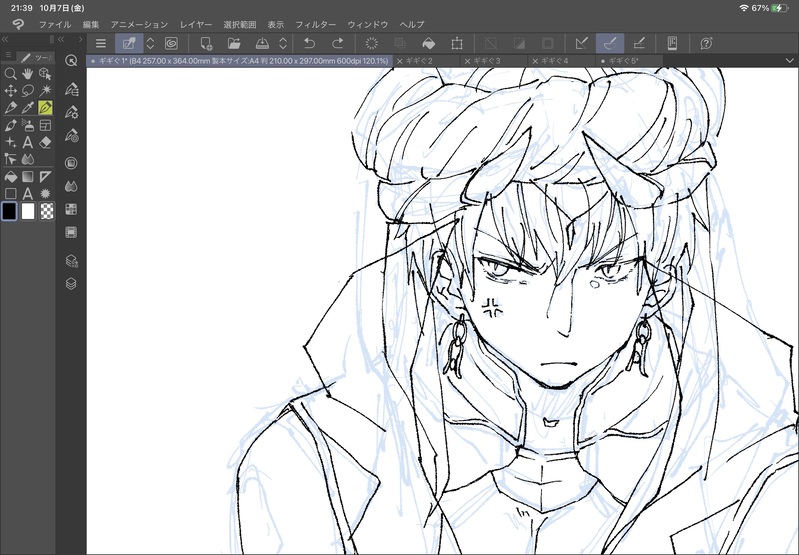This screenshot has width=799, height=555.
Task: Open the smartphone companion mode icon
Action: click(x=673, y=43)
